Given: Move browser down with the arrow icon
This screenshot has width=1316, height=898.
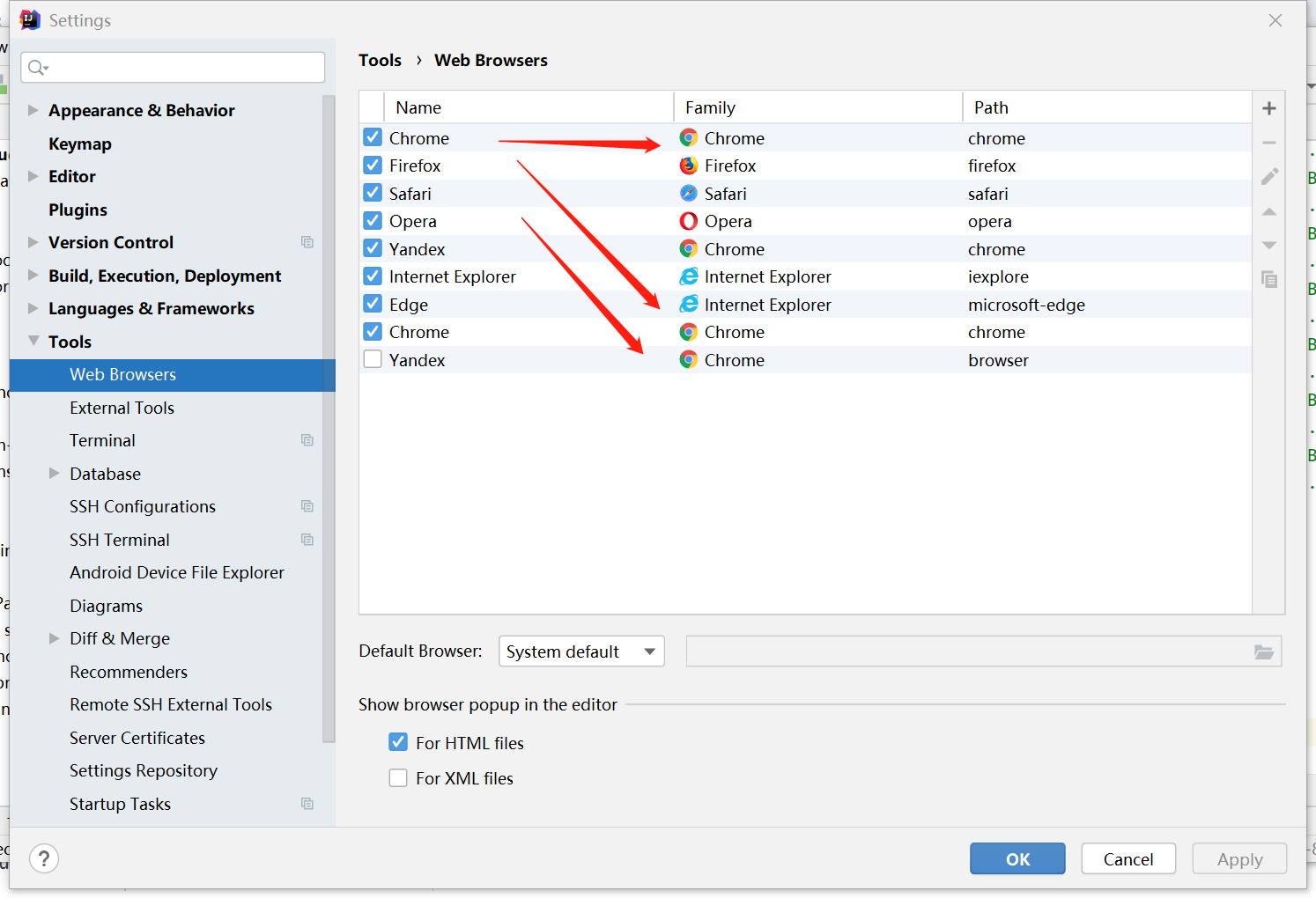Looking at the screenshot, I should point(1268,246).
